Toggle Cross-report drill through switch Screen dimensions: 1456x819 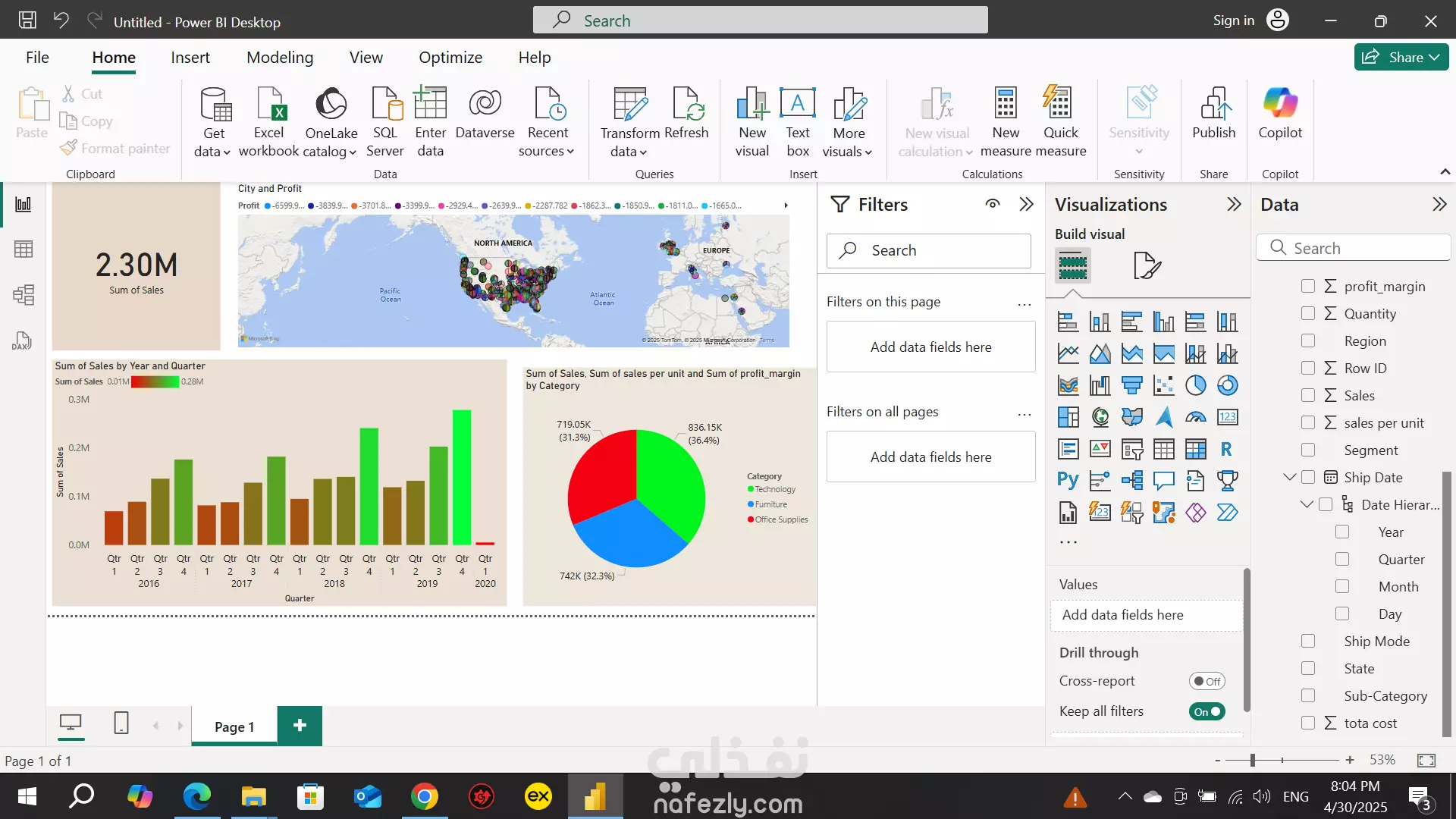coord(1207,681)
